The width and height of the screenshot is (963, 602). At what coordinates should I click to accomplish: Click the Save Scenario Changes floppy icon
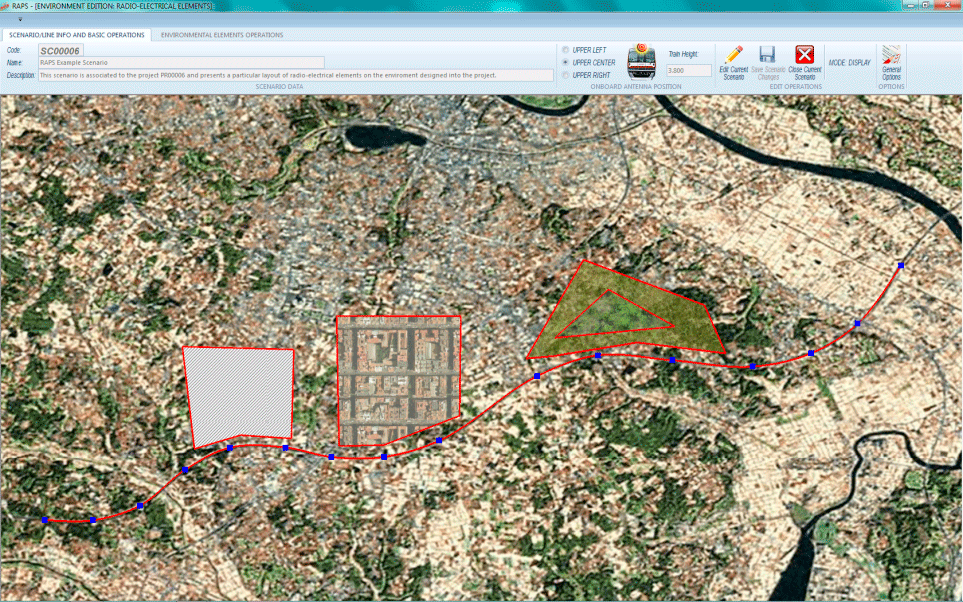[x=767, y=55]
